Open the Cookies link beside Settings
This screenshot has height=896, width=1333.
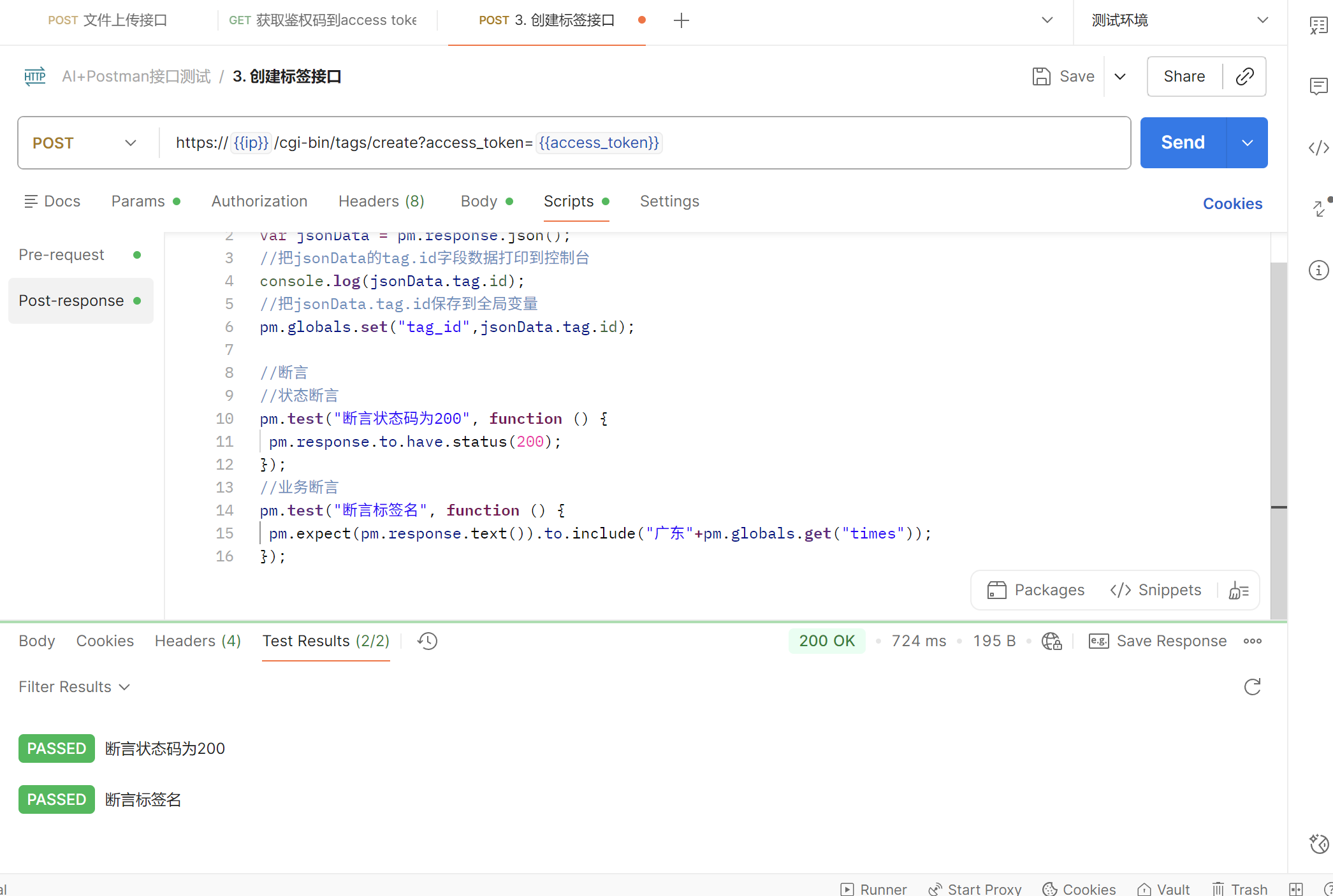click(1232, 204)
